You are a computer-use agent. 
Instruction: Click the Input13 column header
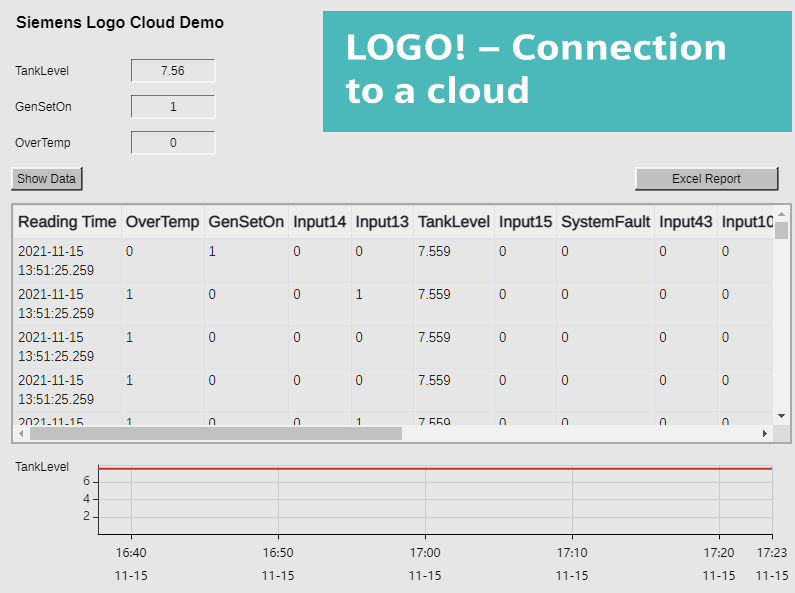382,222
